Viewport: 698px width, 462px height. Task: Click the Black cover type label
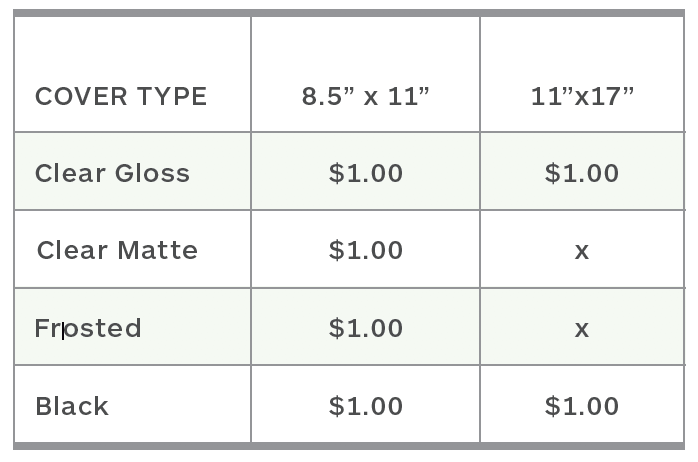click(x=72, y=406)
